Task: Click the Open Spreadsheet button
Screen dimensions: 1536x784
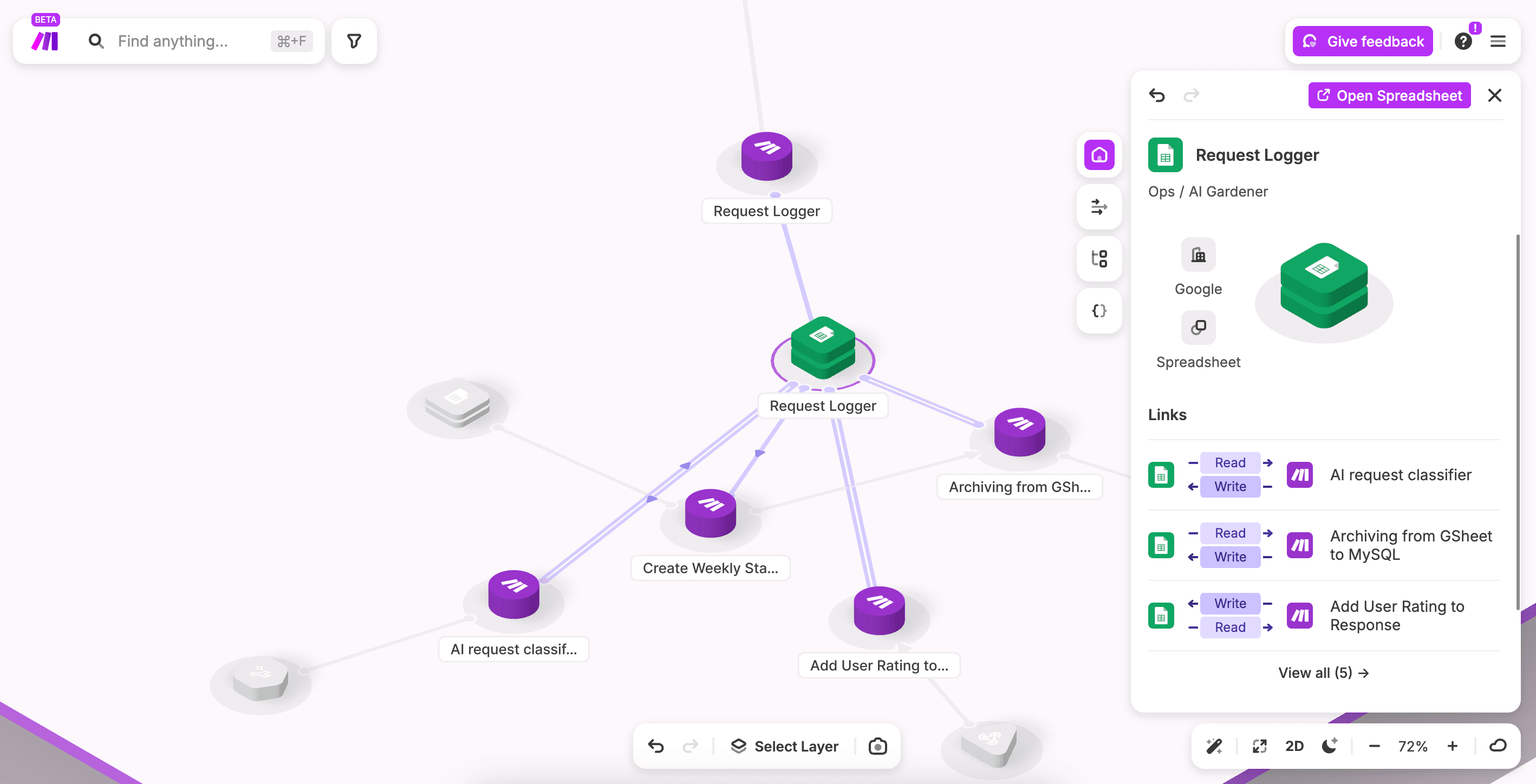Action: 1389,95
